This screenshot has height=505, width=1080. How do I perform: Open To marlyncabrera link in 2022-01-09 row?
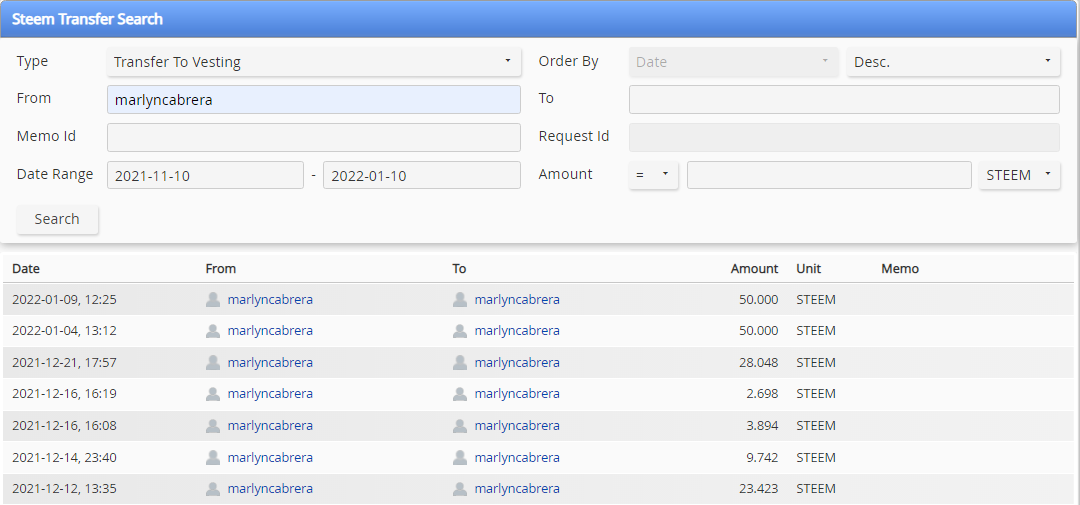coord(517,299)
